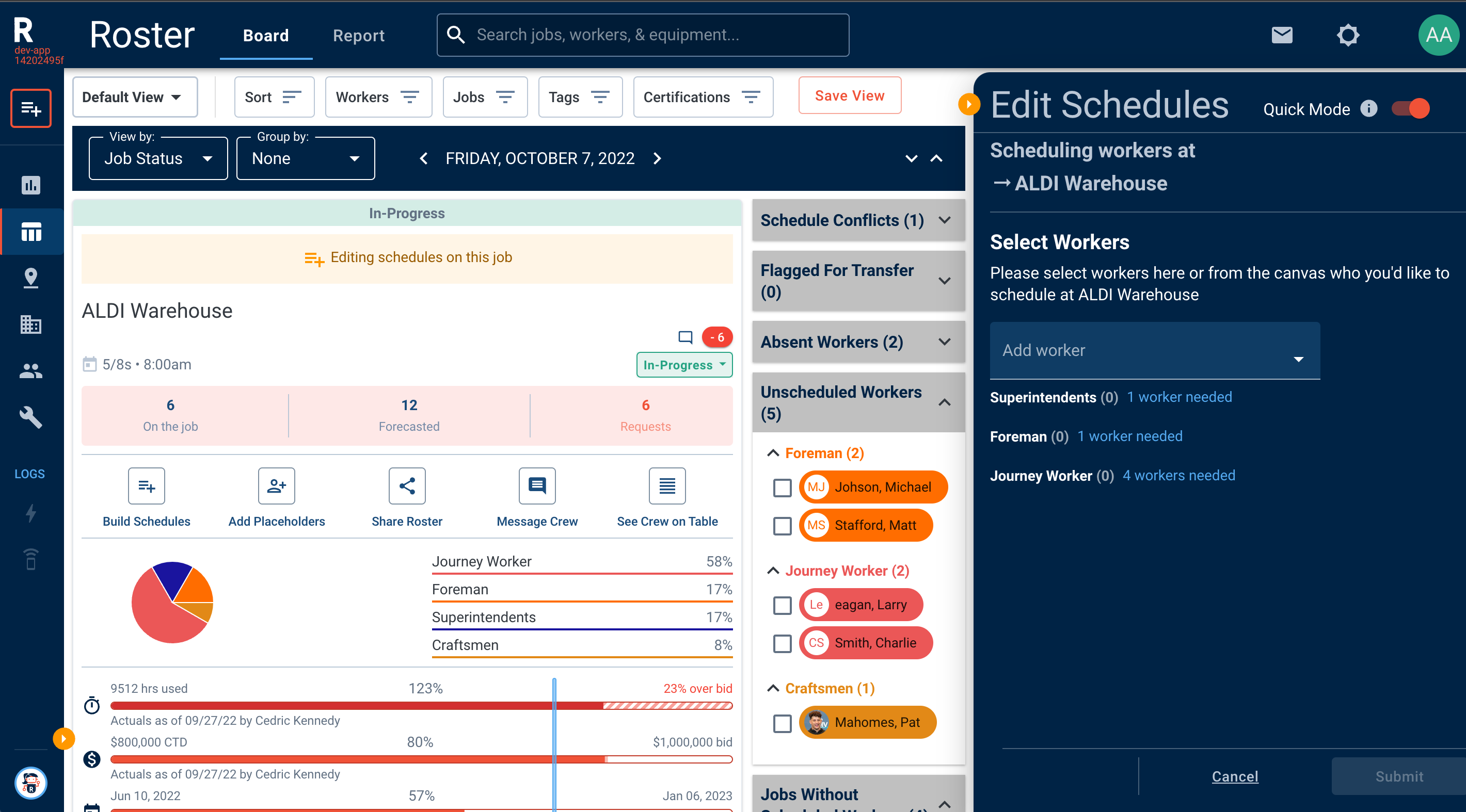The height and width of the screenshot is (812, 1466).
Task: Click the job cost CTD progress bar
Action: coord(421,759)
